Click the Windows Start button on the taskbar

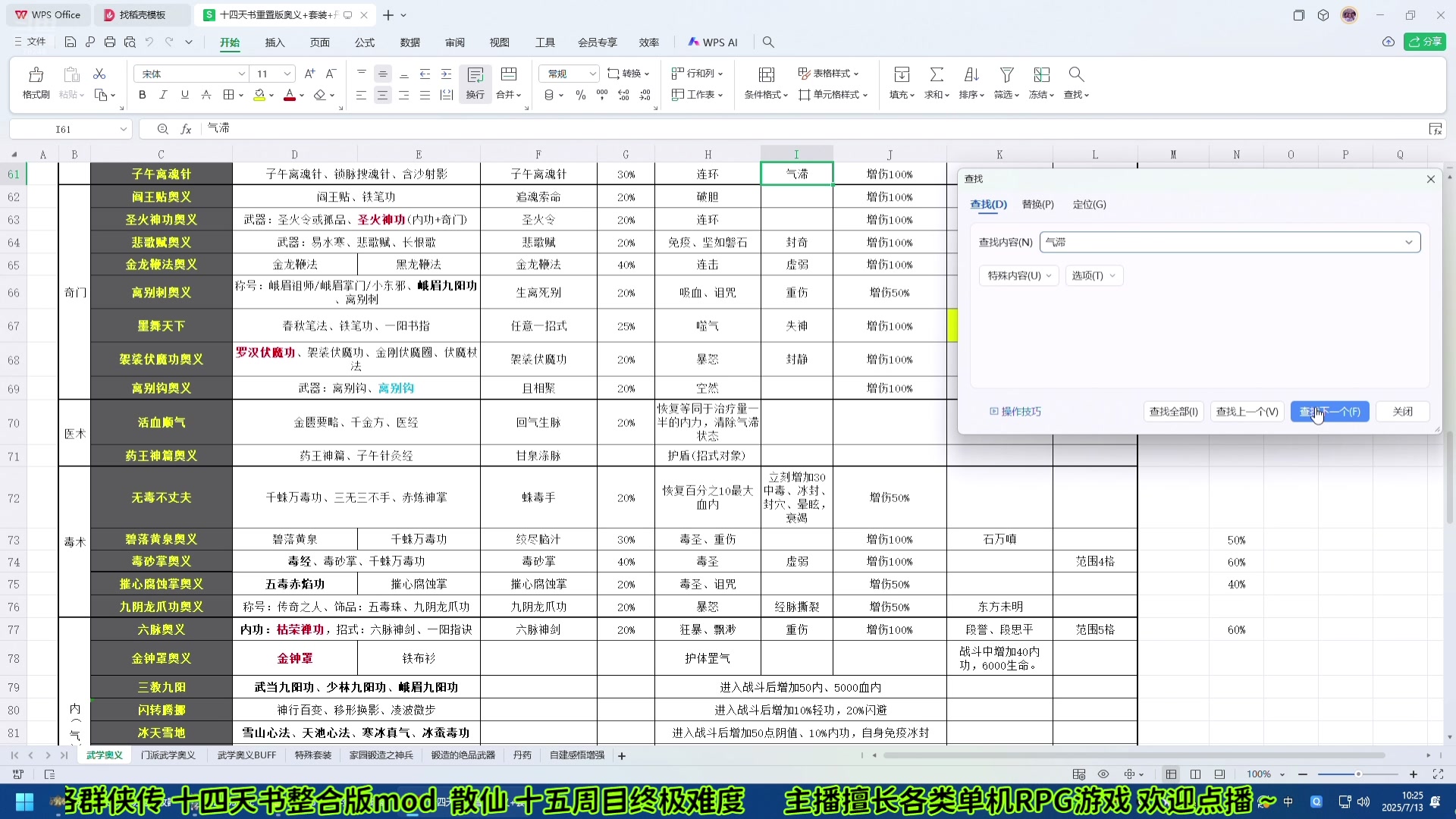(24, 802)
